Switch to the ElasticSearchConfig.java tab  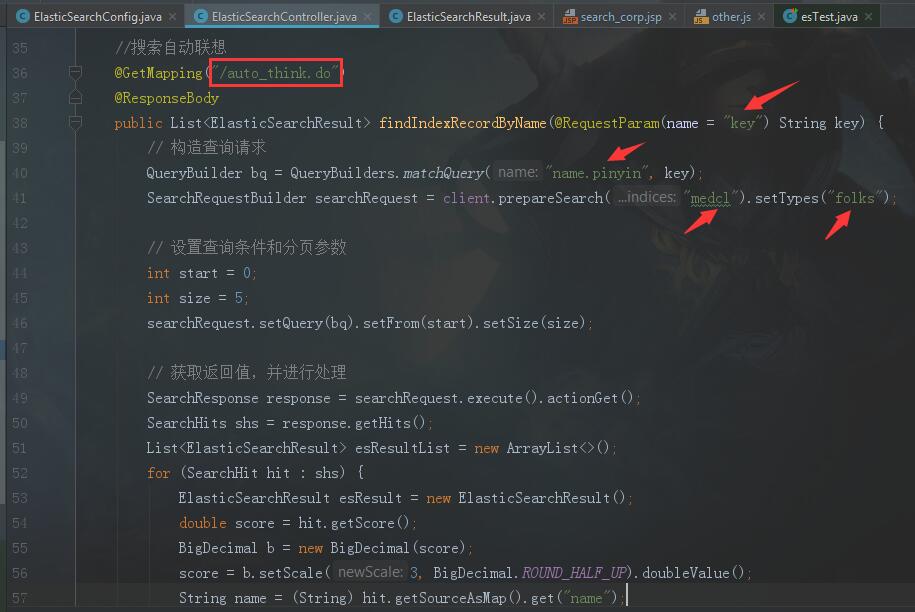(x=97, y=17)
